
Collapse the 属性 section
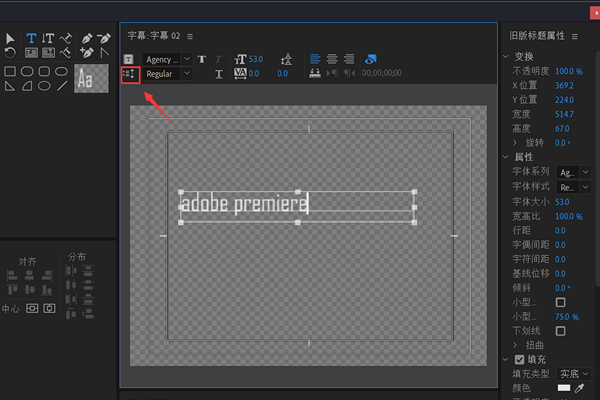[506, 157]
